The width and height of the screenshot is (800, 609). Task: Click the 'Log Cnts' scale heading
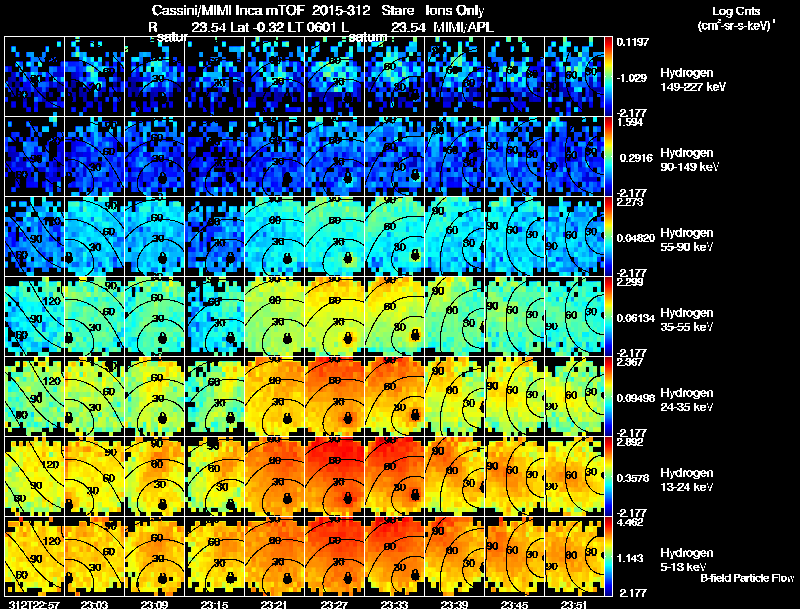[x=736, y=11]
